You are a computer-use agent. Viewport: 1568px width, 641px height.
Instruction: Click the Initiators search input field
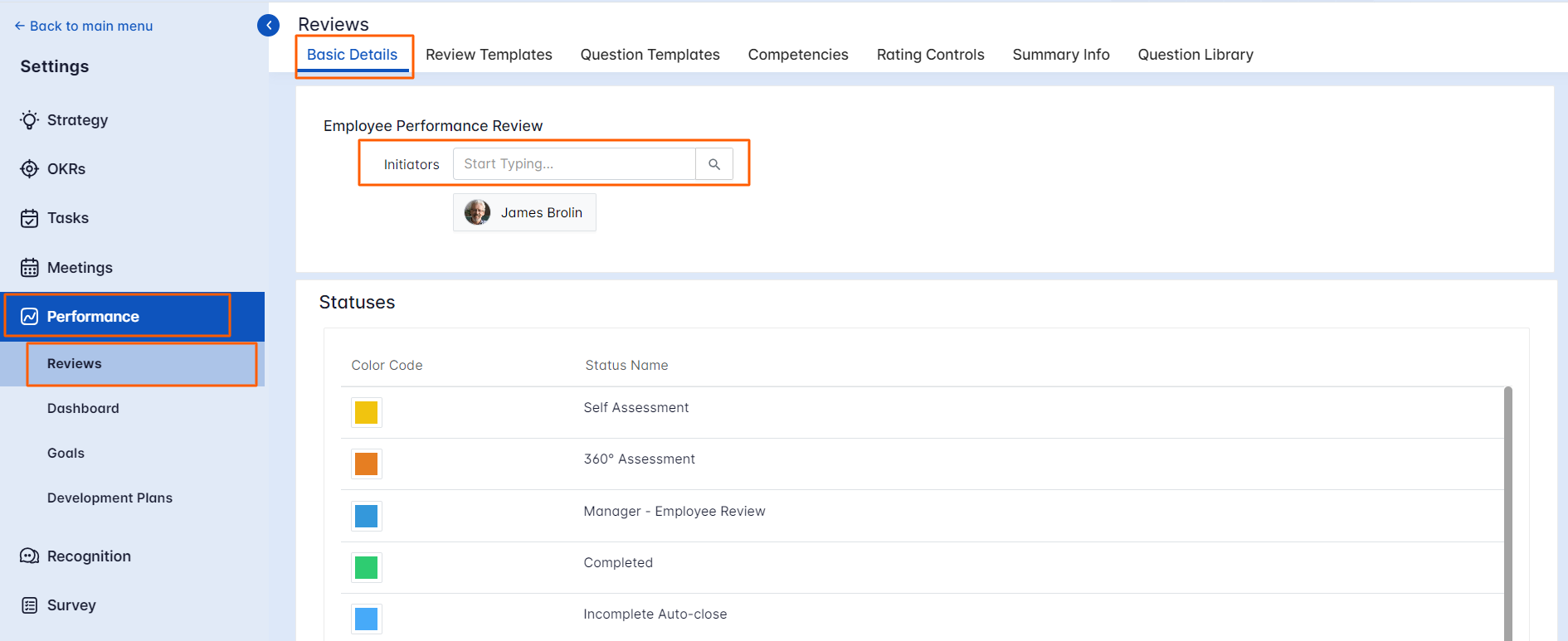574,164
